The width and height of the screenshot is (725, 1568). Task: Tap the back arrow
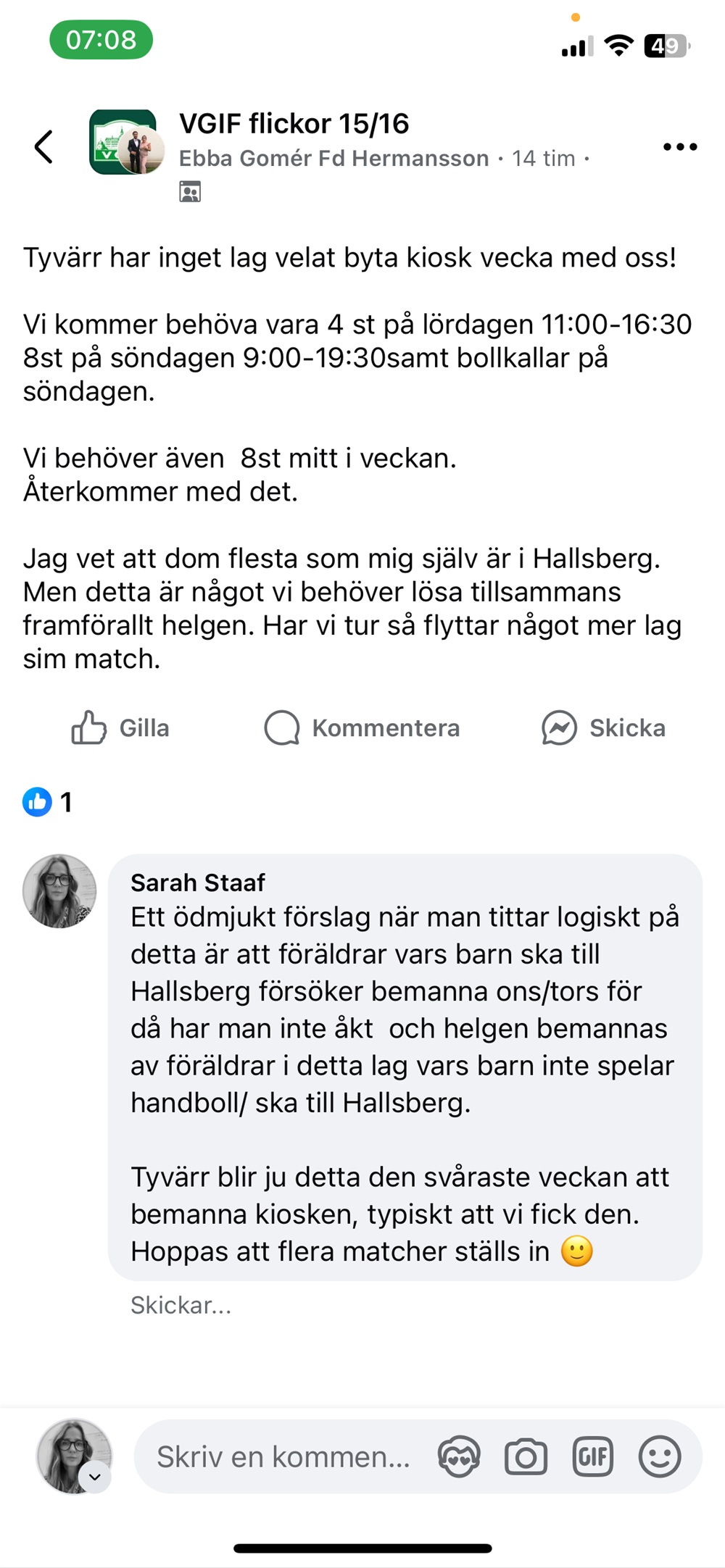(43, 146)
